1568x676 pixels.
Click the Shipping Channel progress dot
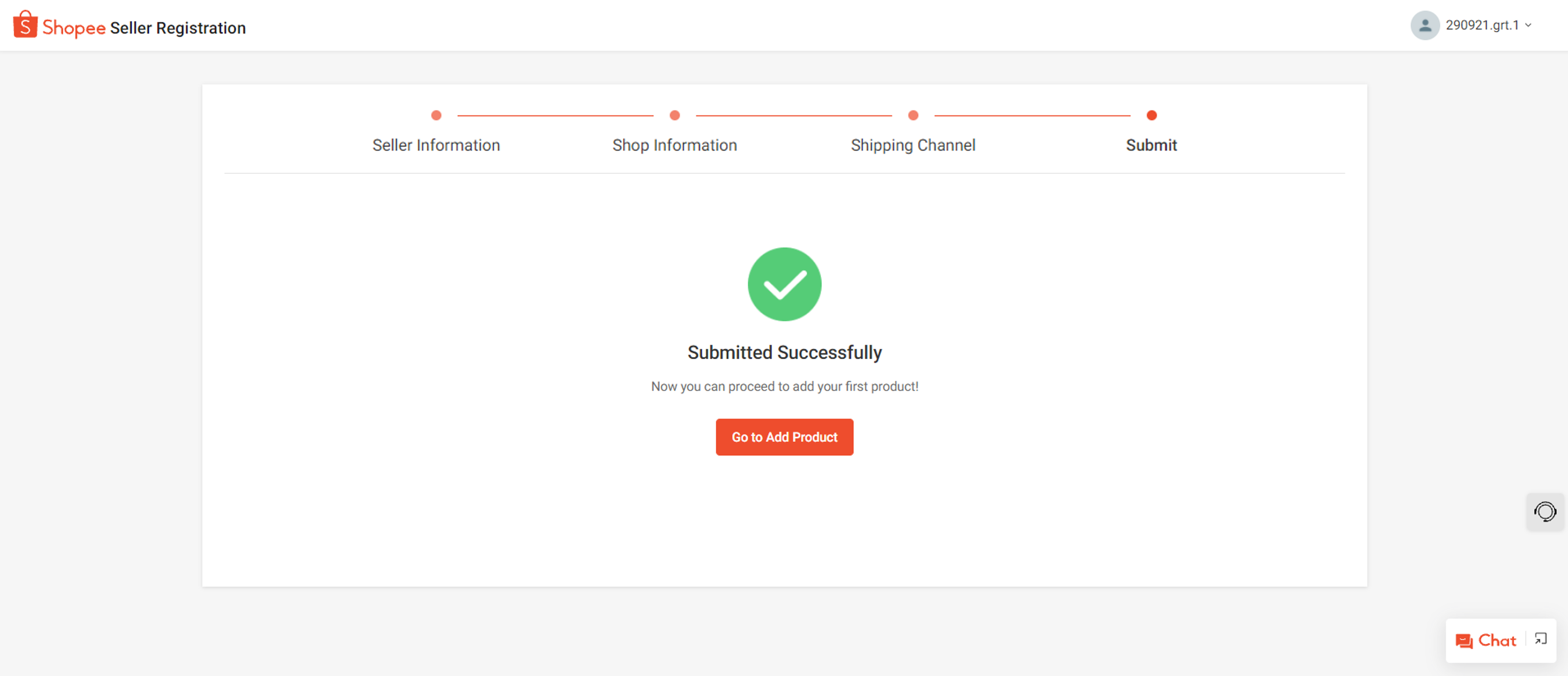[913, 115]
